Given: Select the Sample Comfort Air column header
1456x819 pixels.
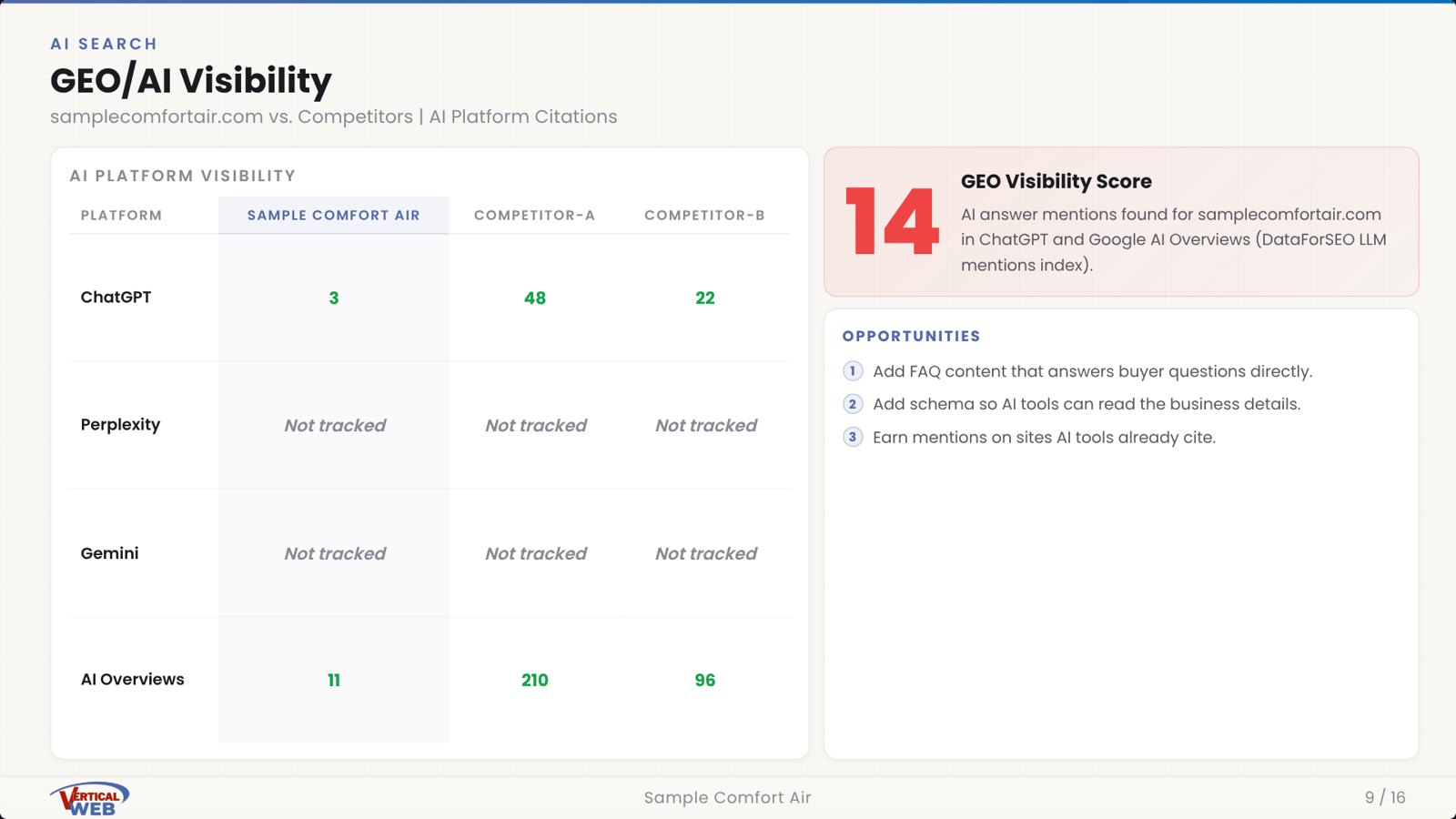Looking at the screenshot, I should (334, 216).
